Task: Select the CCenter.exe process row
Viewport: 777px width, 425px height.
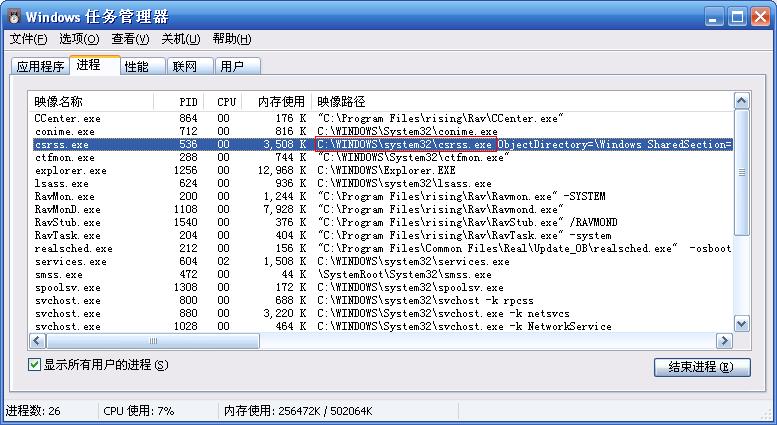Action: pos(381,118)
